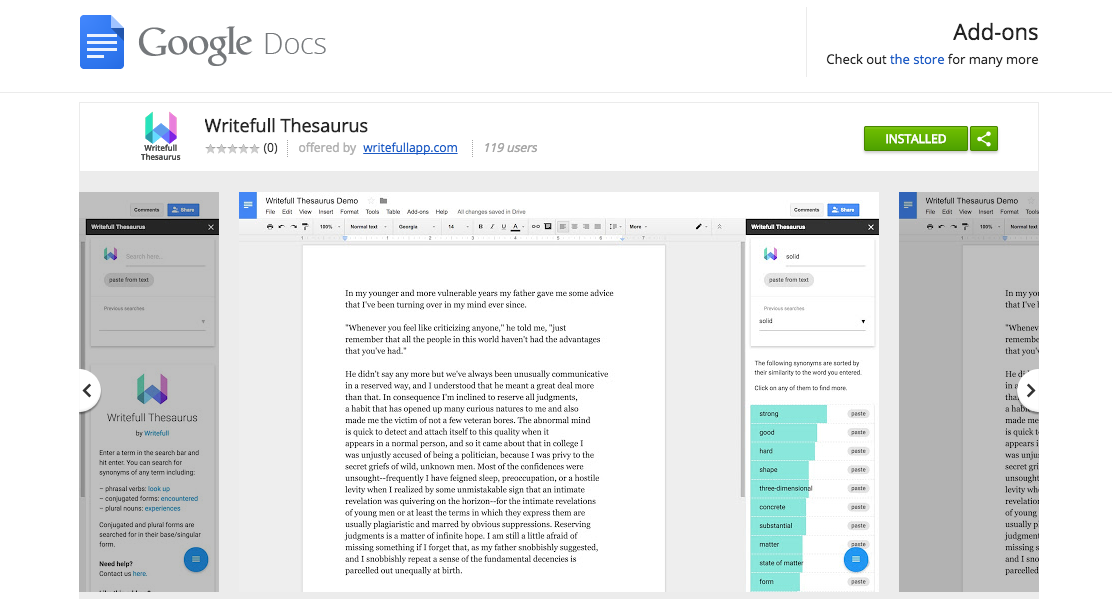Show the next screenshot with right arrow
The width and height of the screenshot is (1112, 599).
pyautogui.click(x=1030, y=391)
